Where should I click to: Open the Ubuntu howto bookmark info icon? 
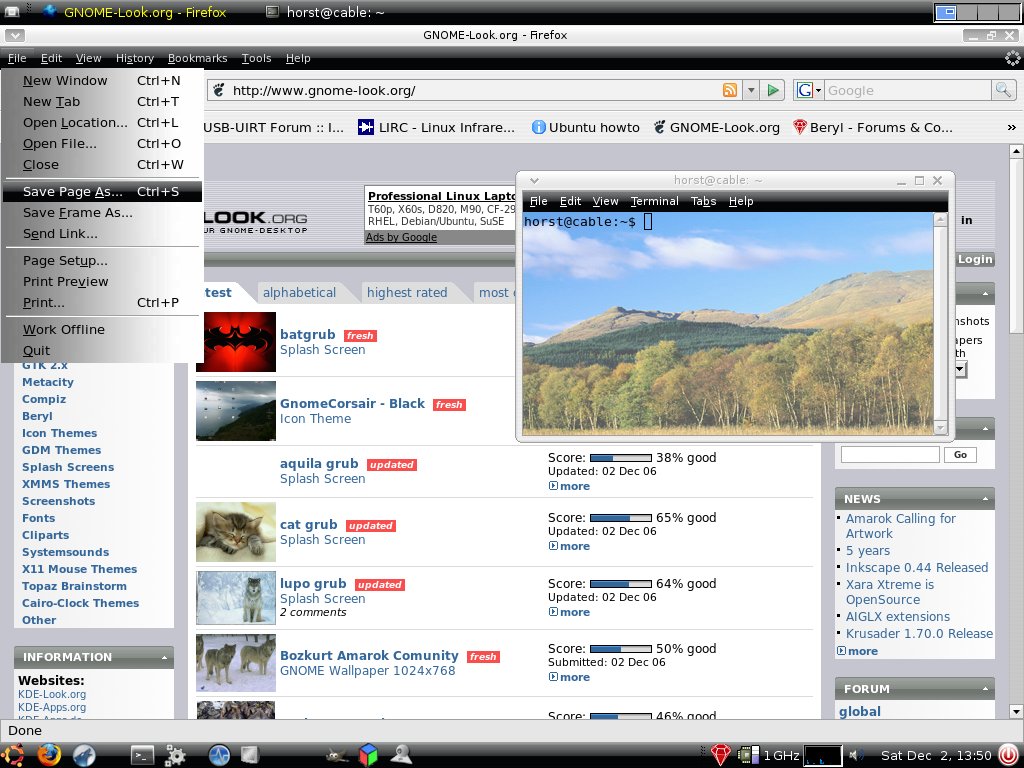point(538,127)
